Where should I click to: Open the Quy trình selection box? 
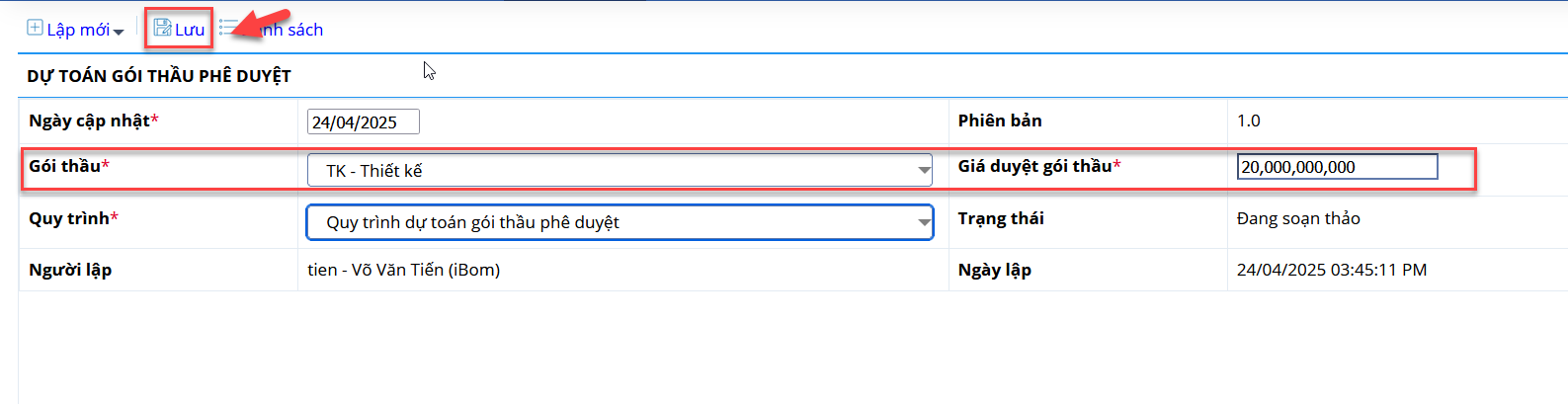[x=619, y=222]
